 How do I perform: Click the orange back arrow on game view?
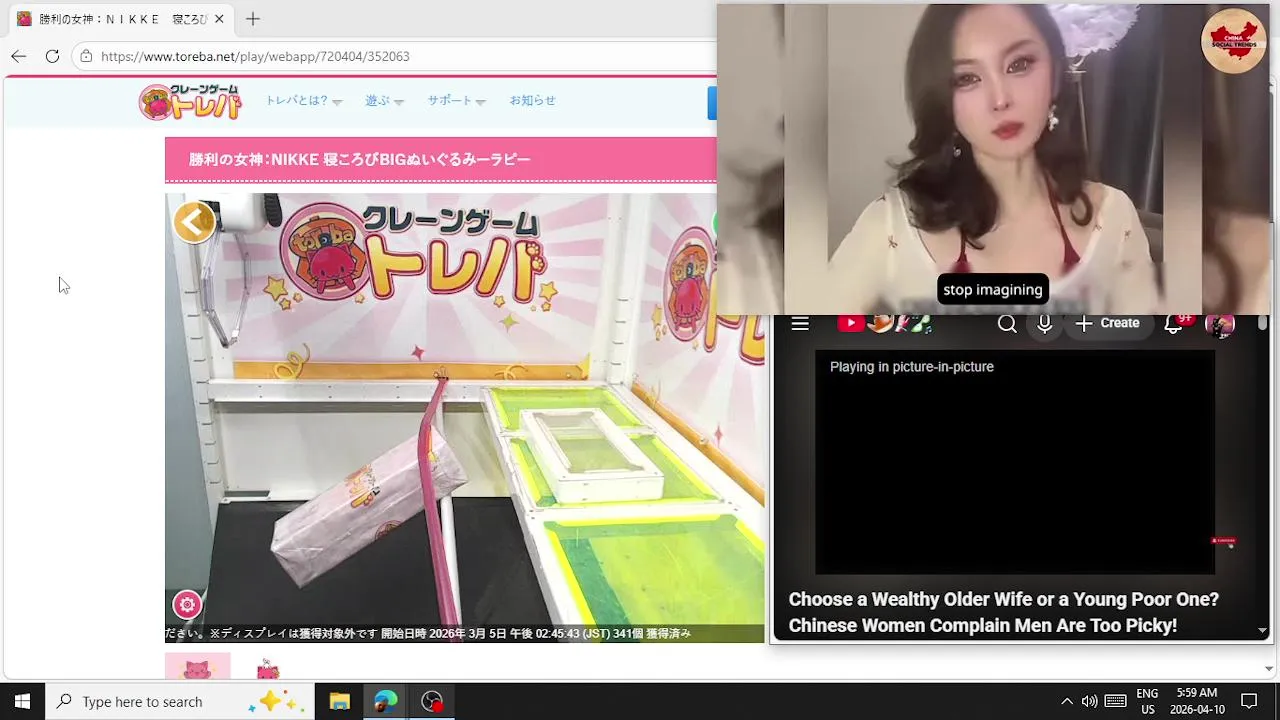pos(194,222)
